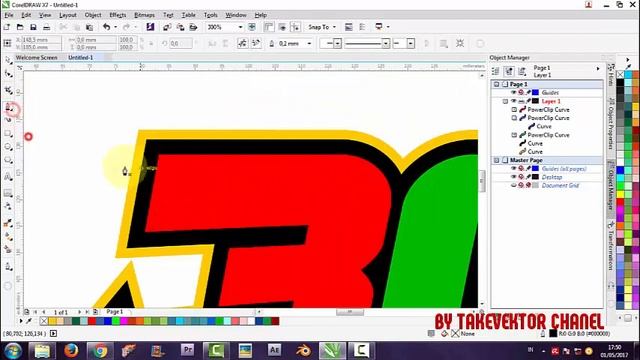Click the Save disk icon

33,27
